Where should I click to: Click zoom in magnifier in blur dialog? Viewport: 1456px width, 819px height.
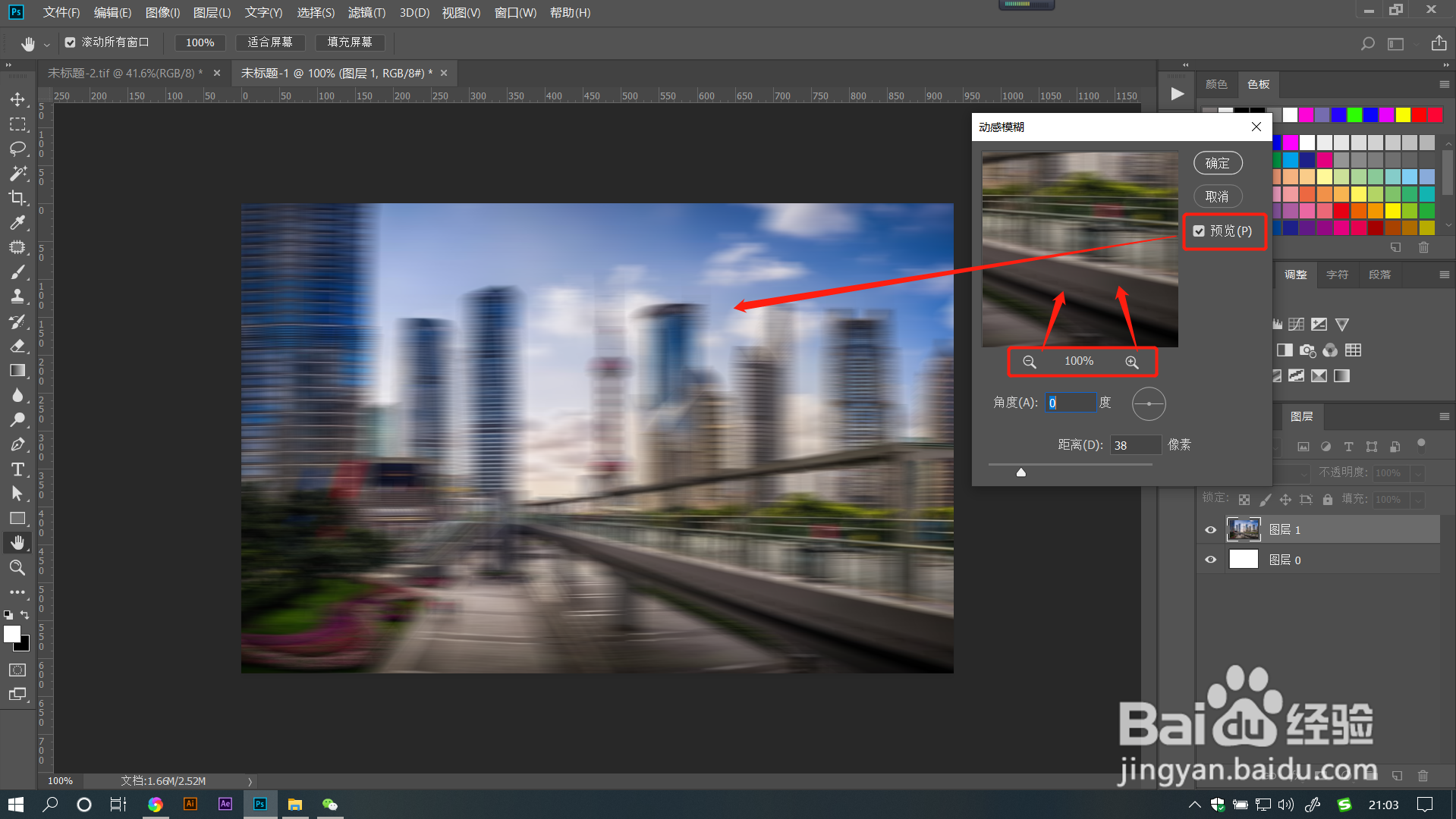[x=1131, y=362]
